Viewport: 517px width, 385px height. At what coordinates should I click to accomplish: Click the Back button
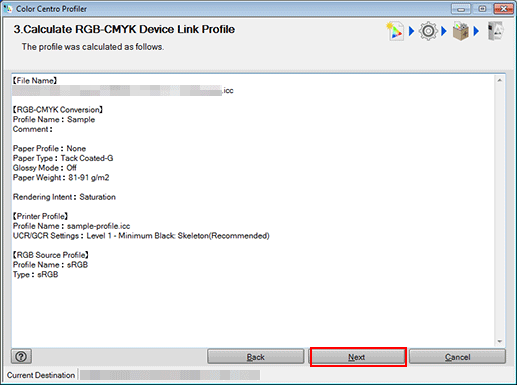point(256,357)
